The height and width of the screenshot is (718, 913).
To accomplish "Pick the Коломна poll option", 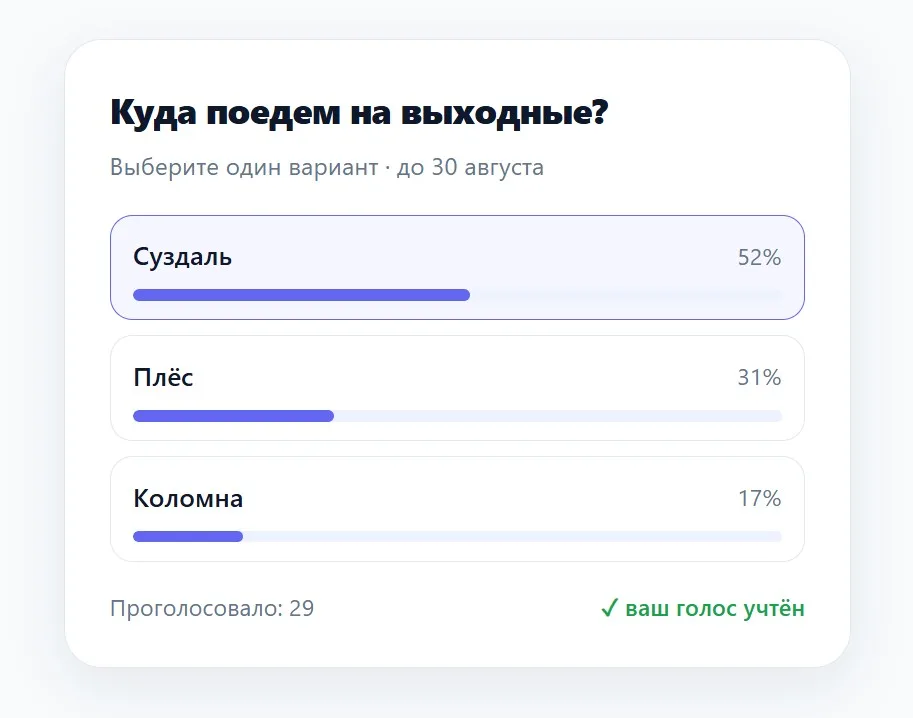I will point(457,509).
